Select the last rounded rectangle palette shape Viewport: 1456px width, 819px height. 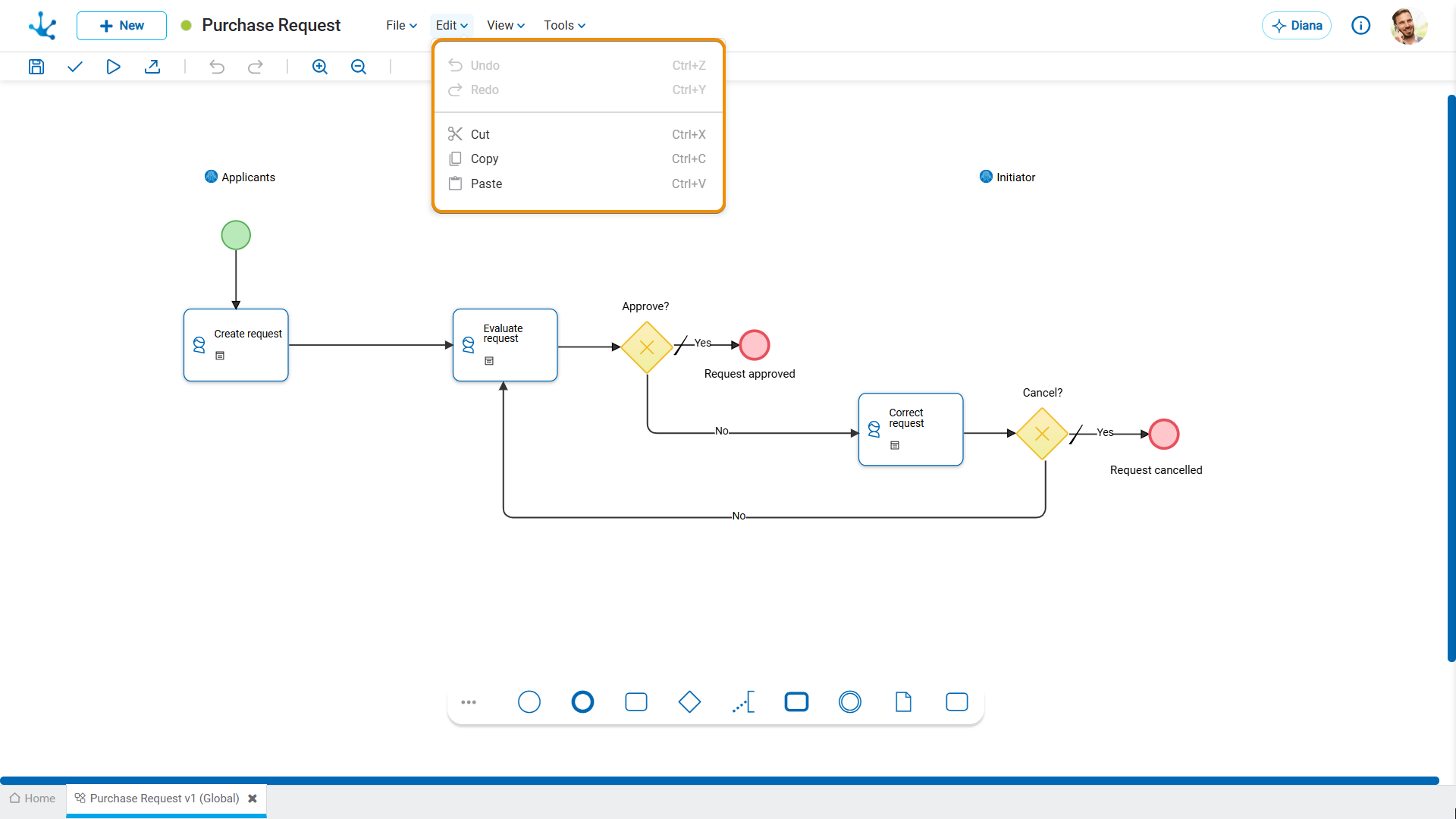tap(957, 702)
